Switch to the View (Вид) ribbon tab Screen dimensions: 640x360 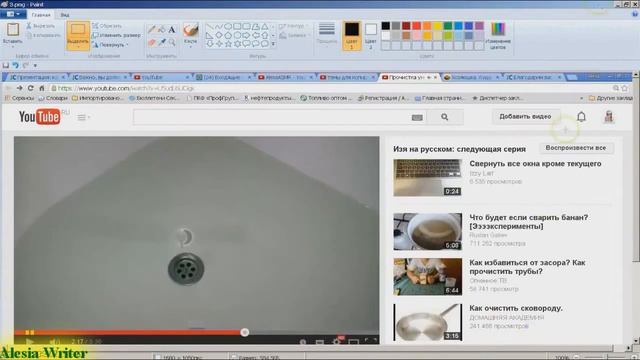click(64, 15)
